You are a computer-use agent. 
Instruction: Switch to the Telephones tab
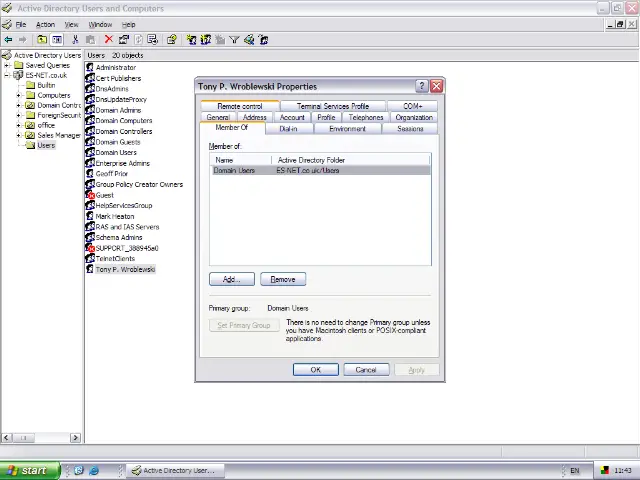[366, 117]
